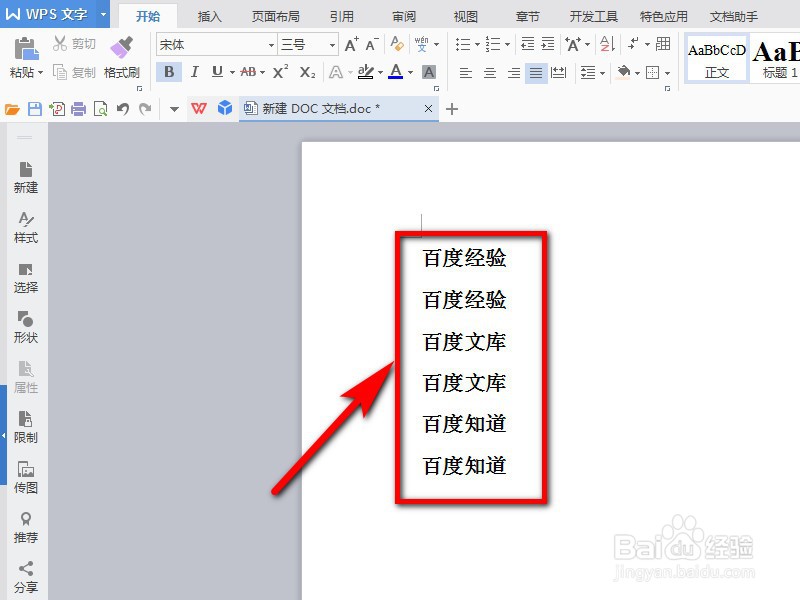Image resolution: width=800 pixels, height=600 pixels.
Task: Click the 样式 (Styles) sidebar button
Action: [x=26, y=227]
